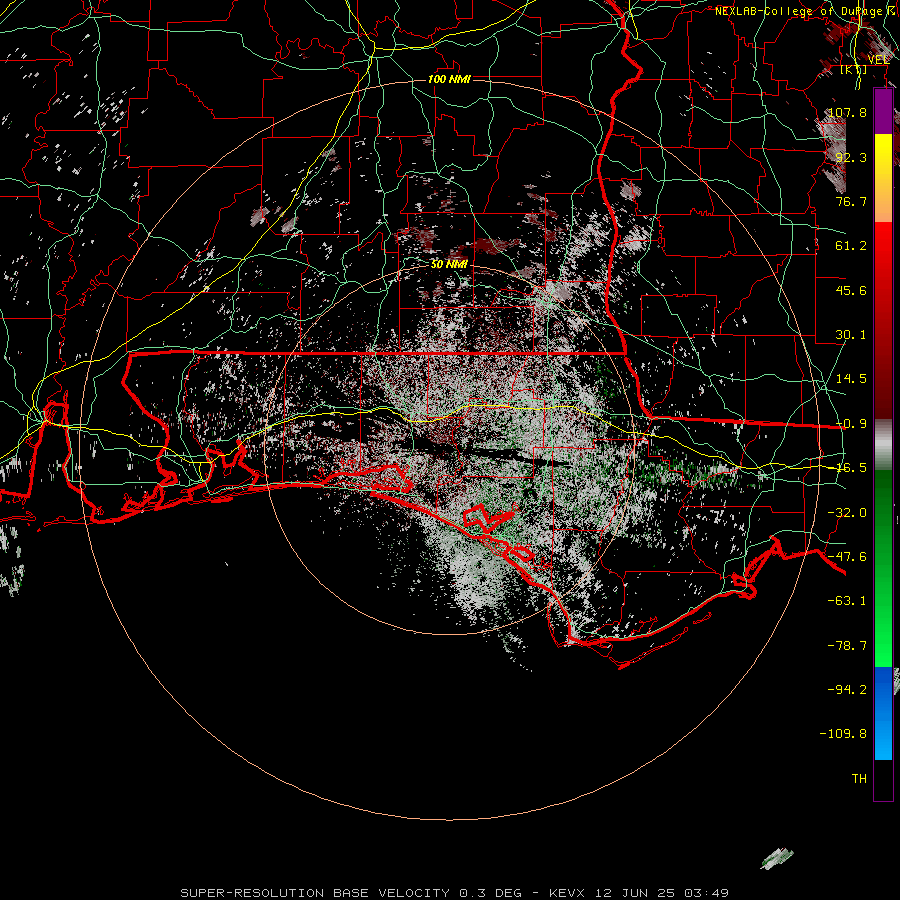Click the TH label beside the color bar
This screenshot has height=900, width=900.
pos(859,779)
